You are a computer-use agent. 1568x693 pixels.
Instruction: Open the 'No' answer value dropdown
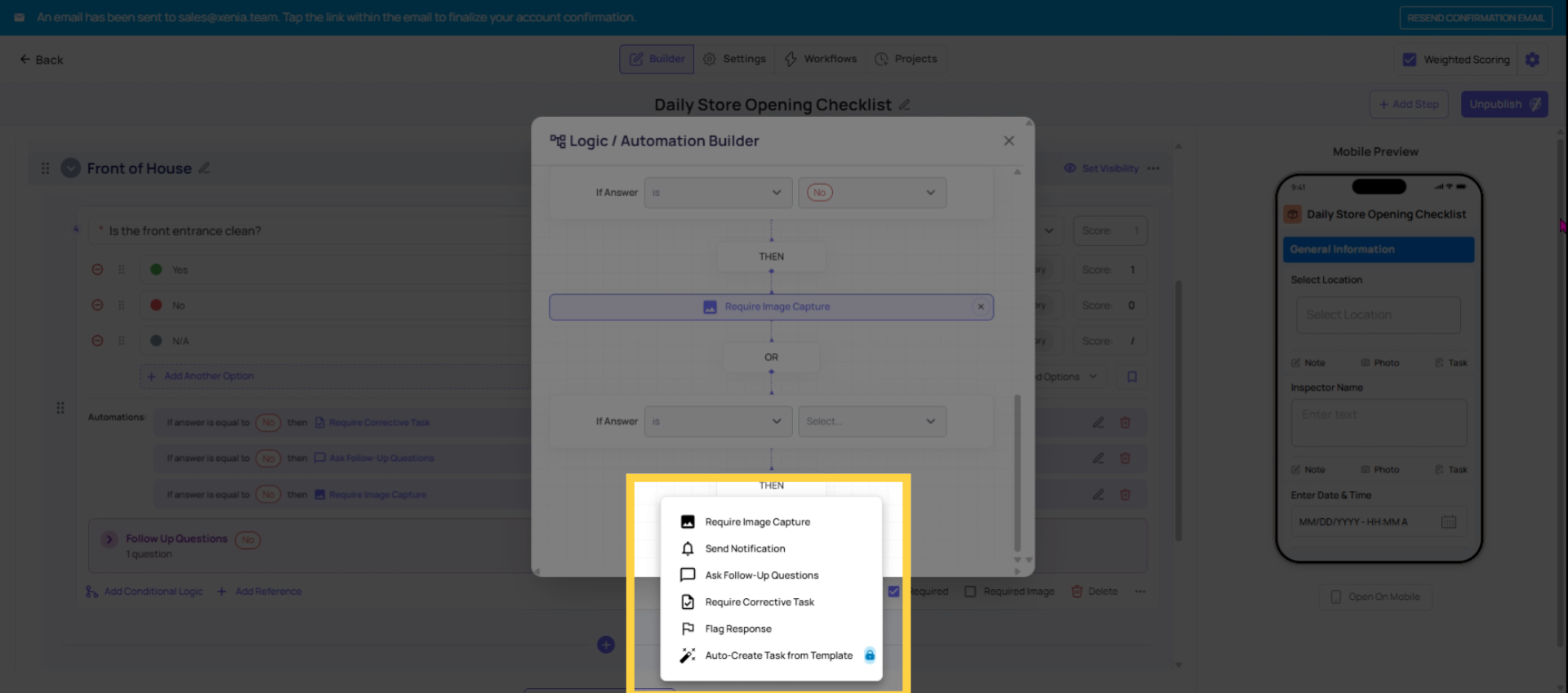click(872, 193)
